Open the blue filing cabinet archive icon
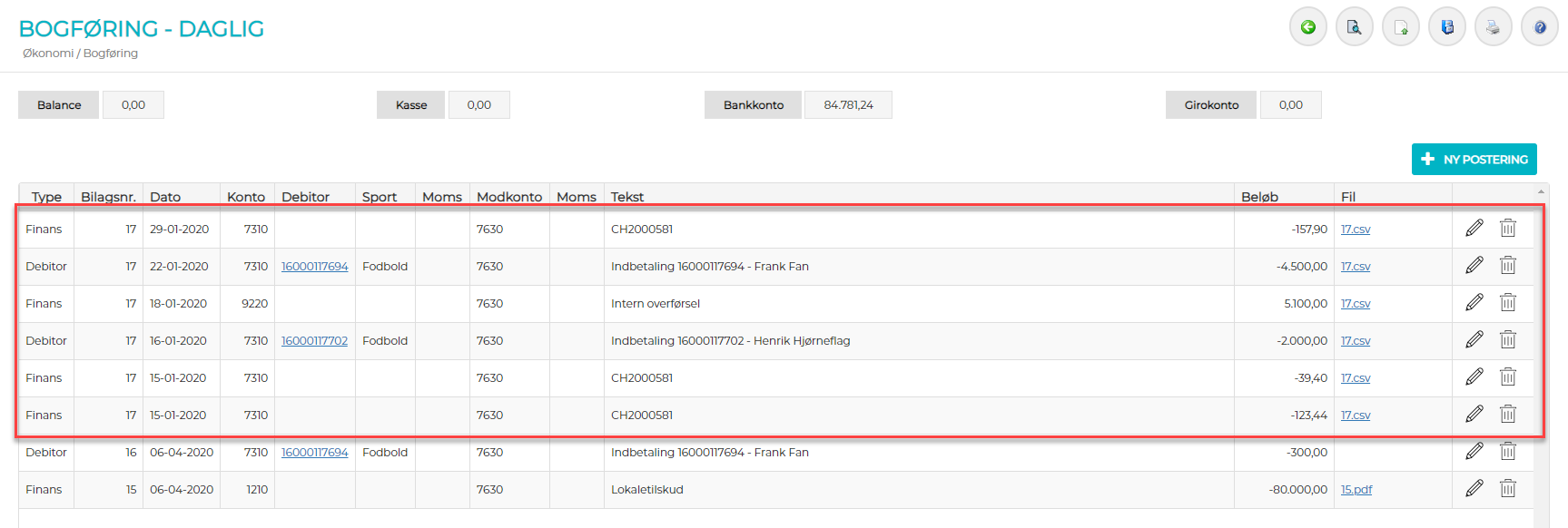 (1447, 27)
